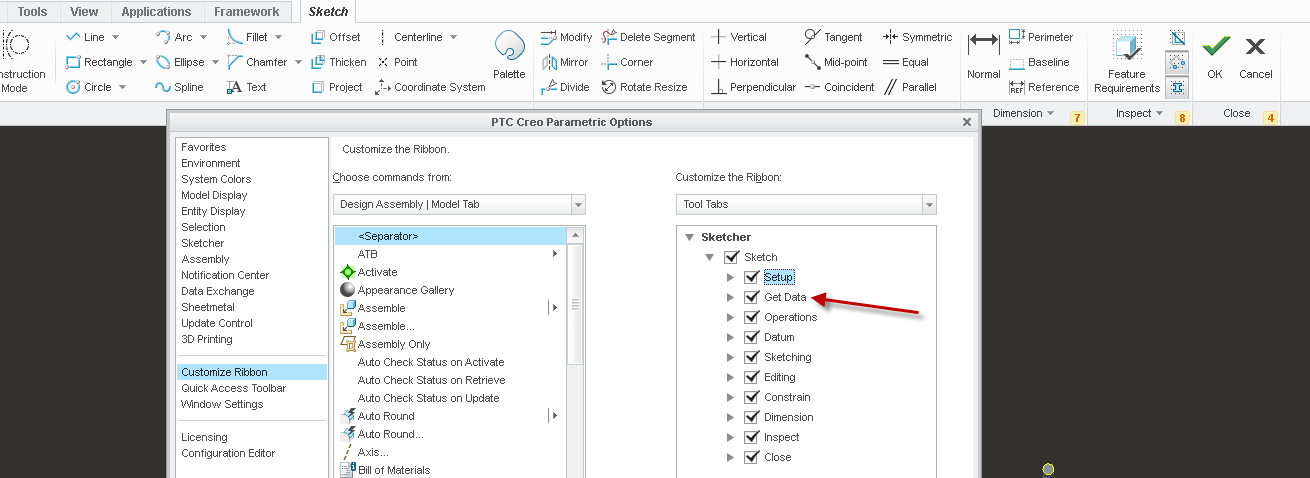Switch to the Applications ribbon tab

pyautogui.click(x=156, y=12)
